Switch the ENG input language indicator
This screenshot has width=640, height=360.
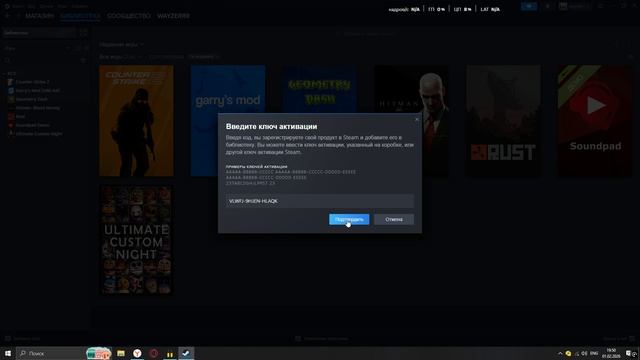click(x=594, y=353)
